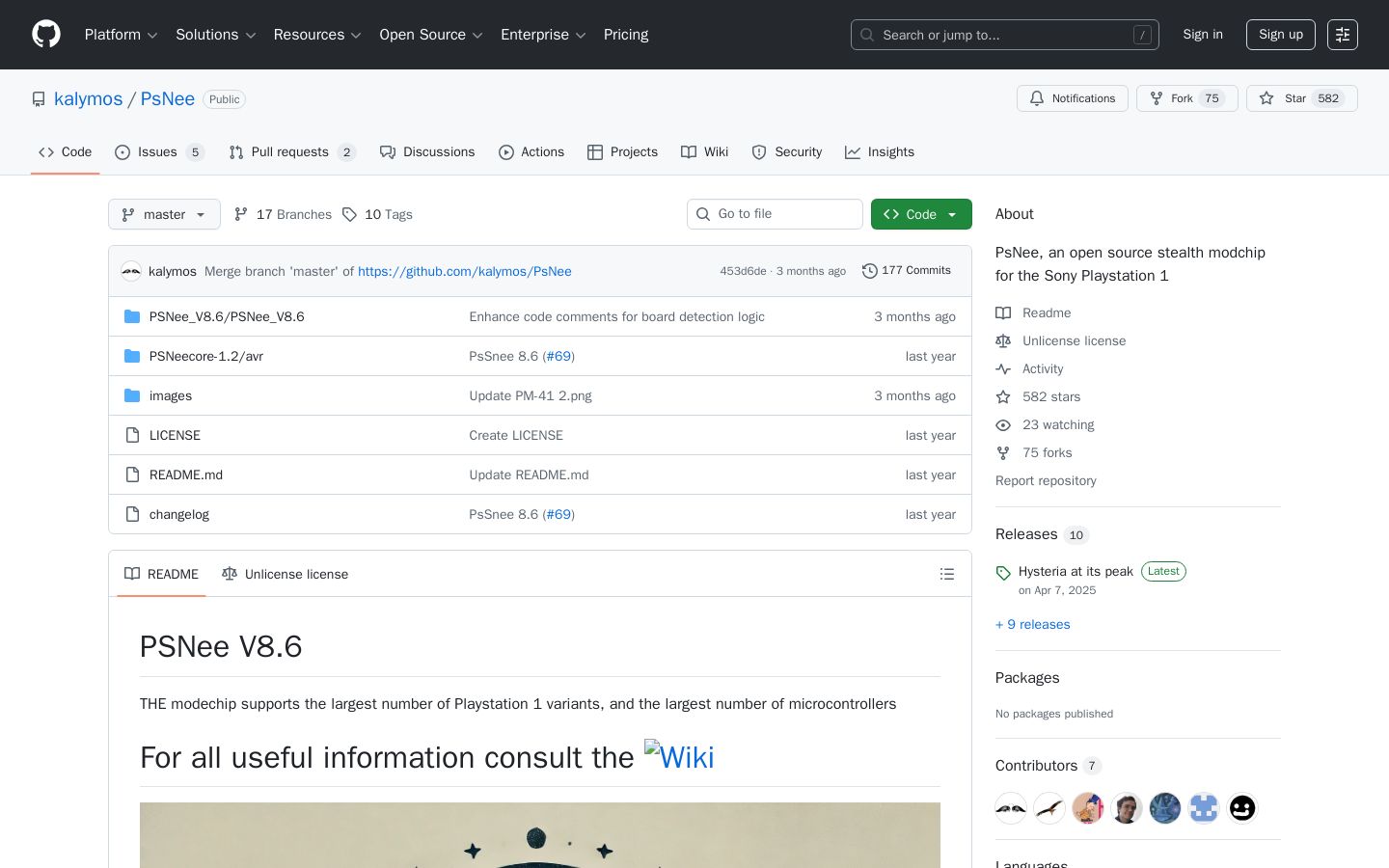
Task: Open the kalymos owner profile link
Action: coord(88,98)
